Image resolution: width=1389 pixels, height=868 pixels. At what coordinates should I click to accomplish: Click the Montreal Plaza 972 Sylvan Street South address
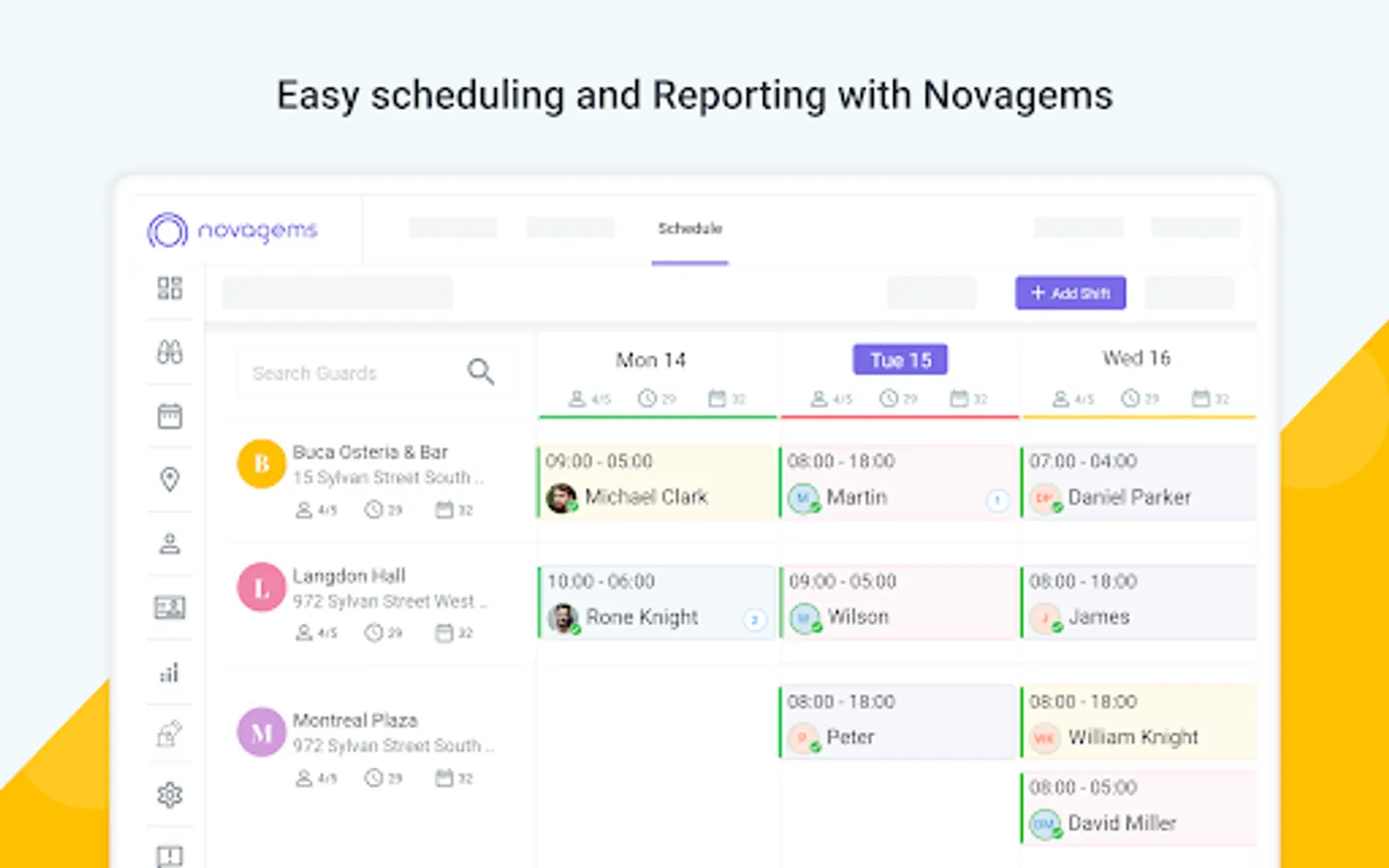[393, 746]
